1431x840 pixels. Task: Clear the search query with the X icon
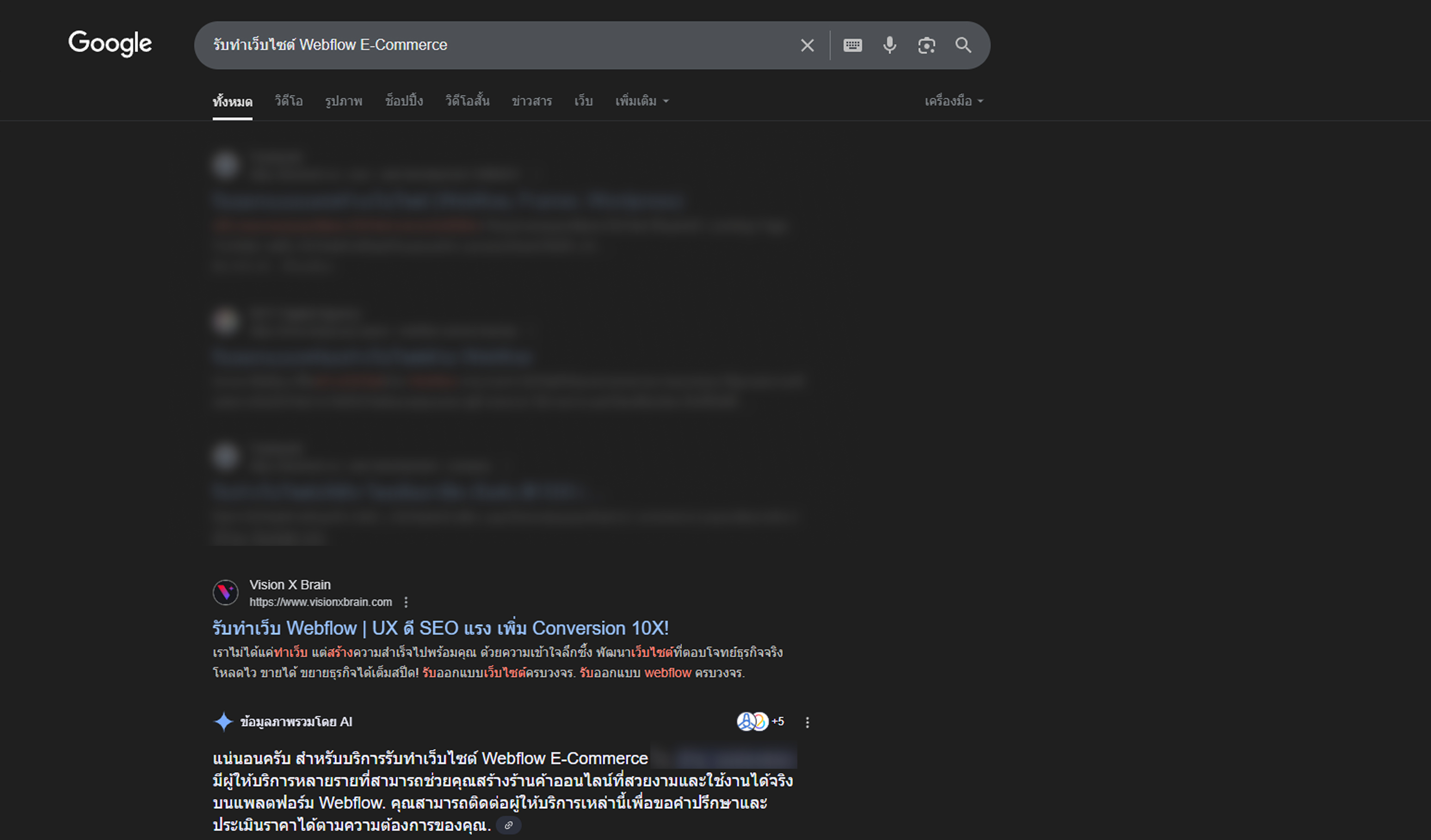(x=807, y=45)
